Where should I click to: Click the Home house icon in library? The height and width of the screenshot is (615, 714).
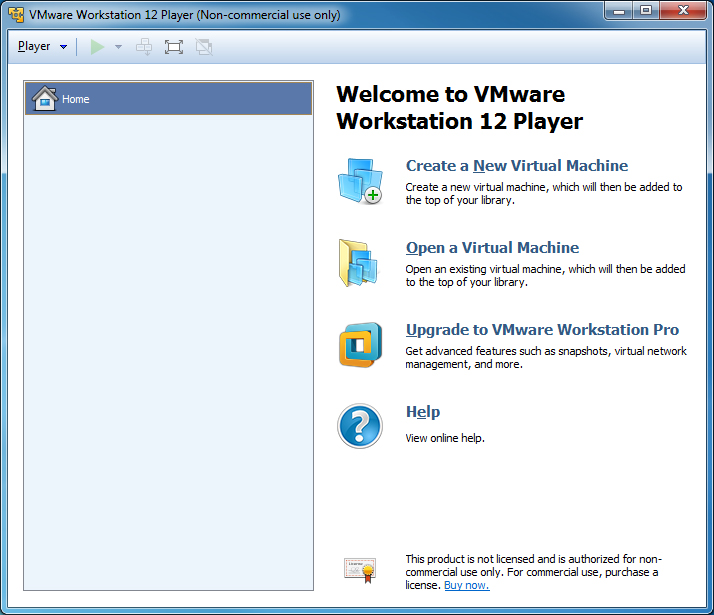45,98
